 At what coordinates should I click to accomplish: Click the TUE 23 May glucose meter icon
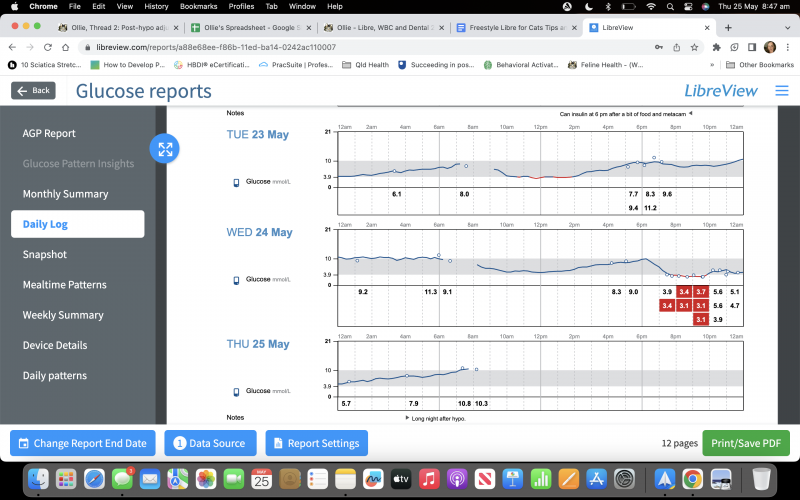(x=236, y=183)
